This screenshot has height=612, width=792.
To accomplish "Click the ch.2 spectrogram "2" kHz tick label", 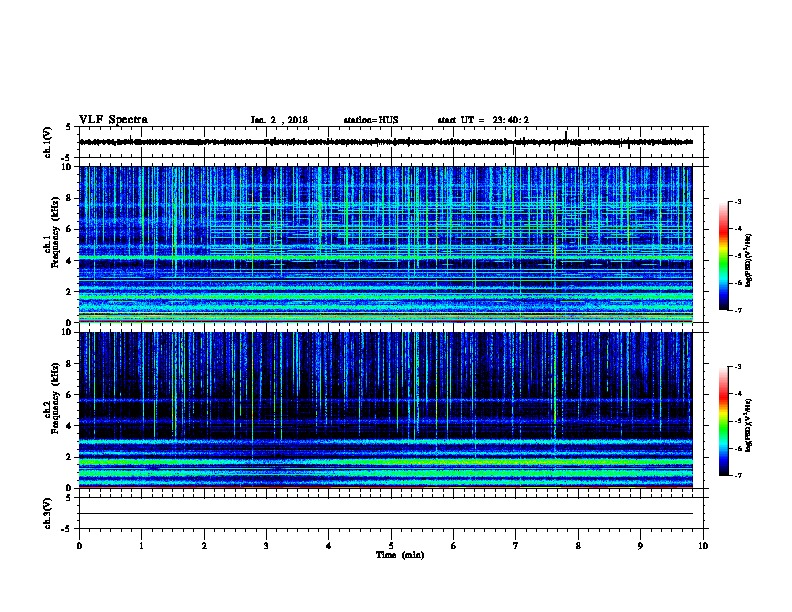I will click(70, 457).
